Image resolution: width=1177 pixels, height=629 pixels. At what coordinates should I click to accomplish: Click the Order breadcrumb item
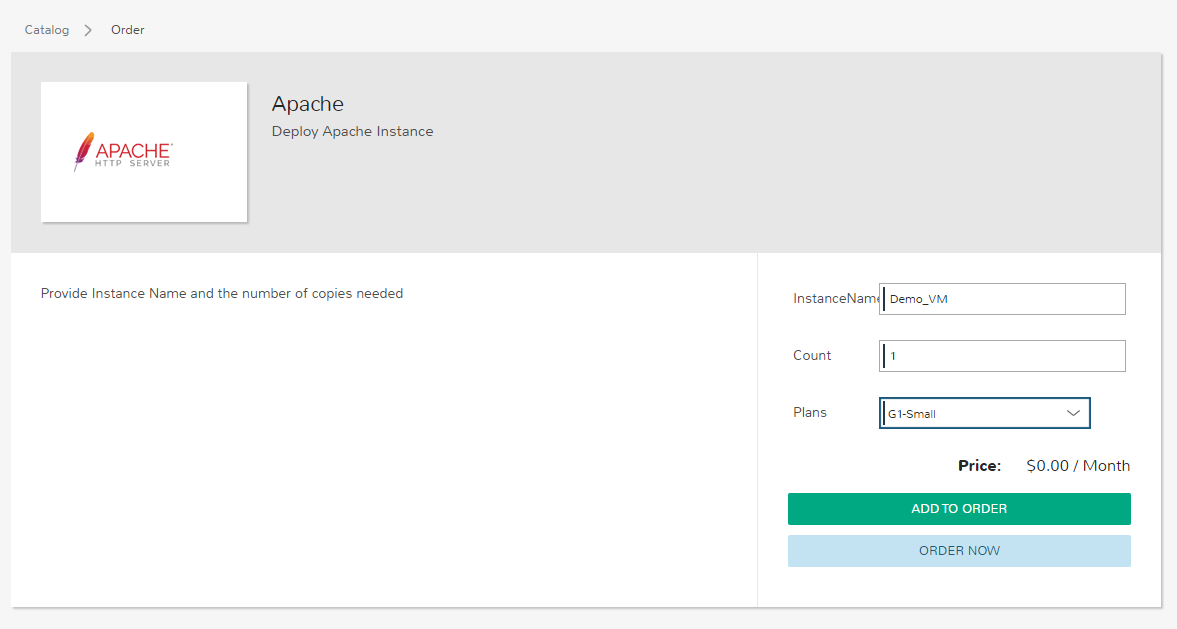point(128,30)
